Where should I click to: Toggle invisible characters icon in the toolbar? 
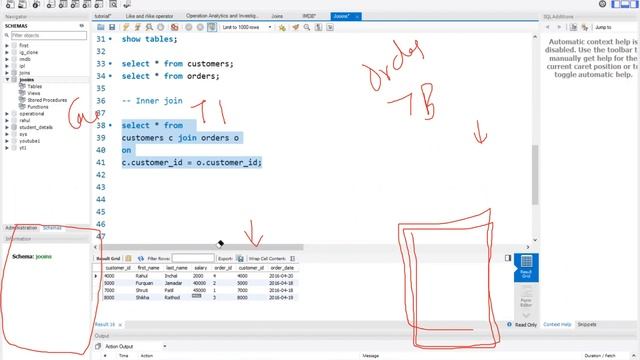[x=318, y=27]
